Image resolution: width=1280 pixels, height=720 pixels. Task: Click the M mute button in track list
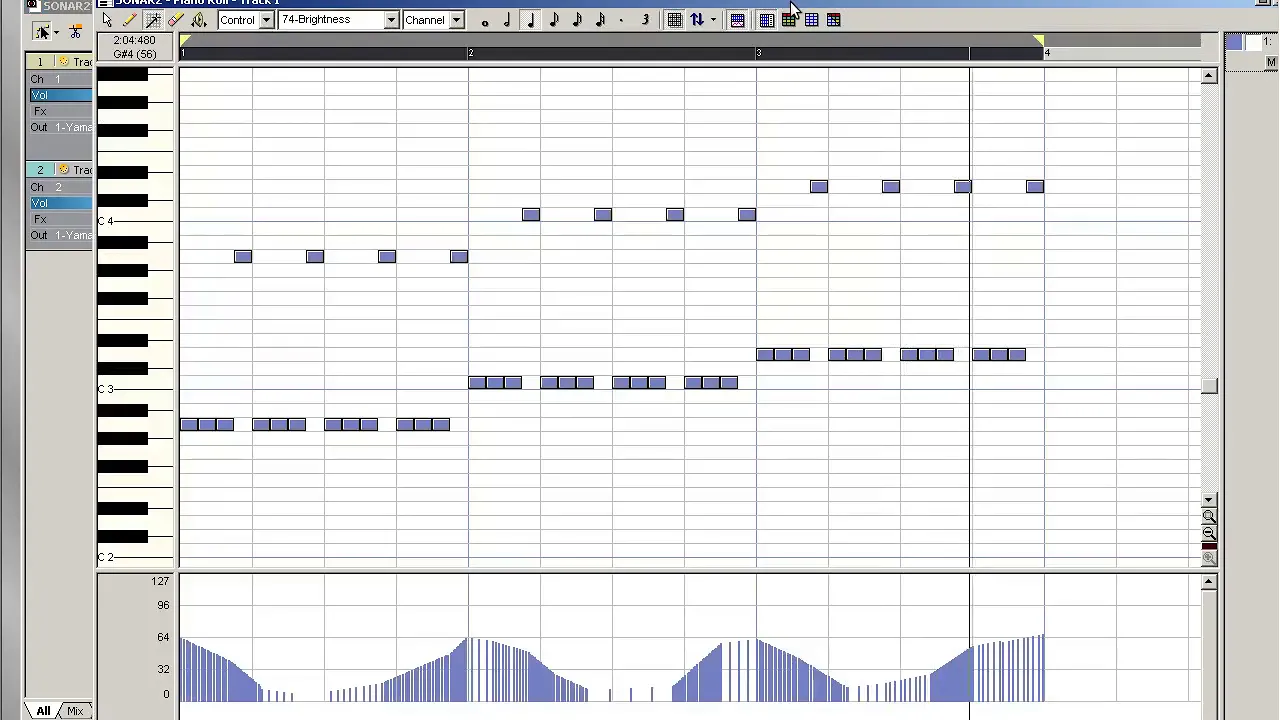click(1271, 62)
